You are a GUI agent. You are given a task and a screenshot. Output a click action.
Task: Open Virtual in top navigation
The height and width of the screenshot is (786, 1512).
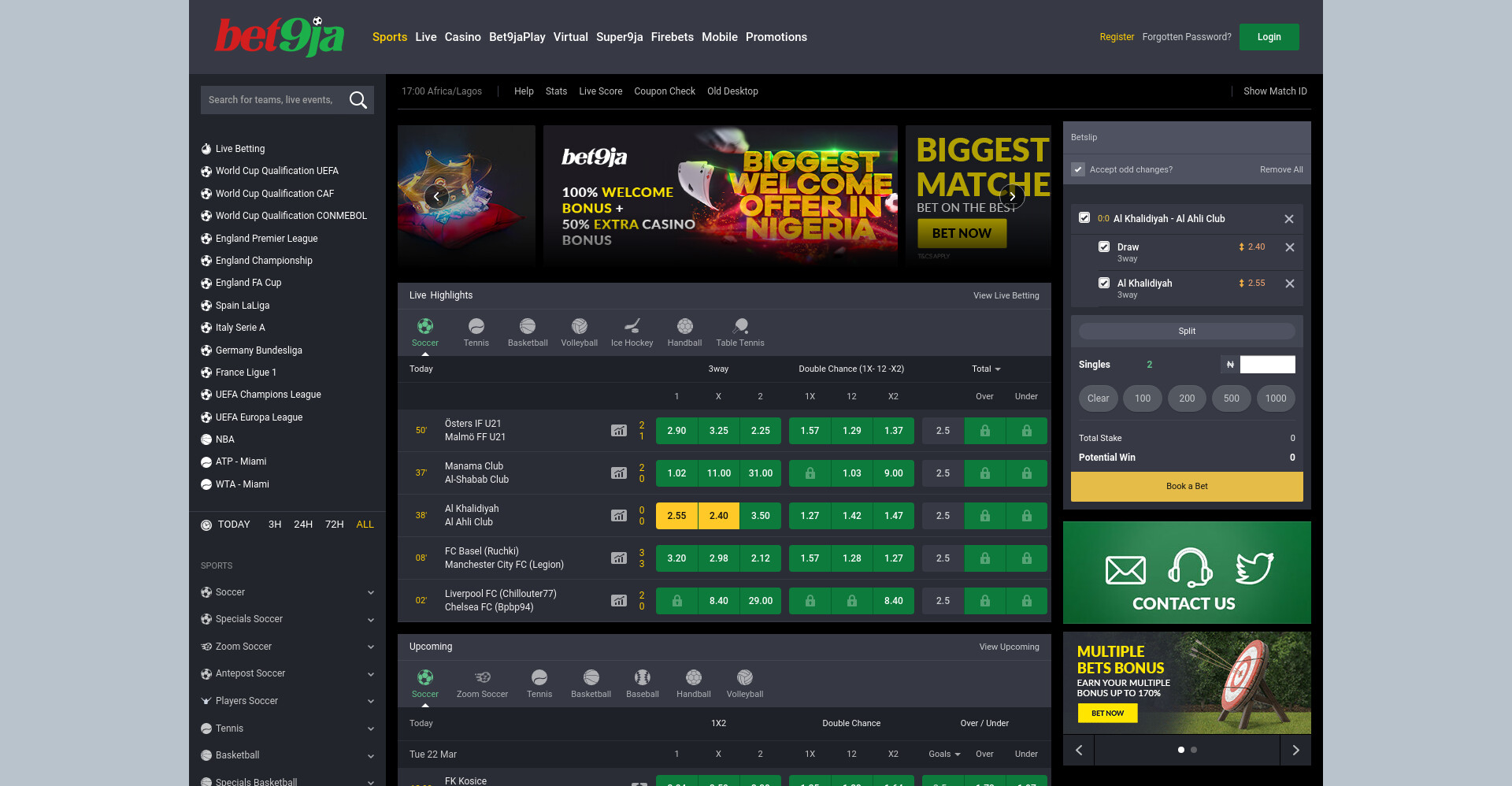[x=571, y=37]
